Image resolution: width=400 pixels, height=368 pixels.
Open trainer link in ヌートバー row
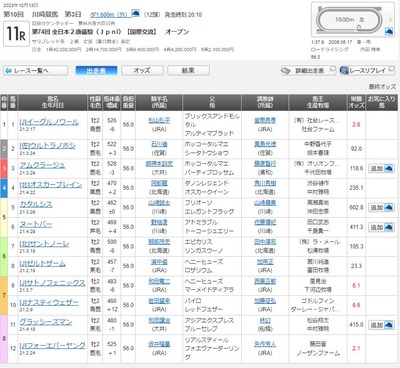265,223
